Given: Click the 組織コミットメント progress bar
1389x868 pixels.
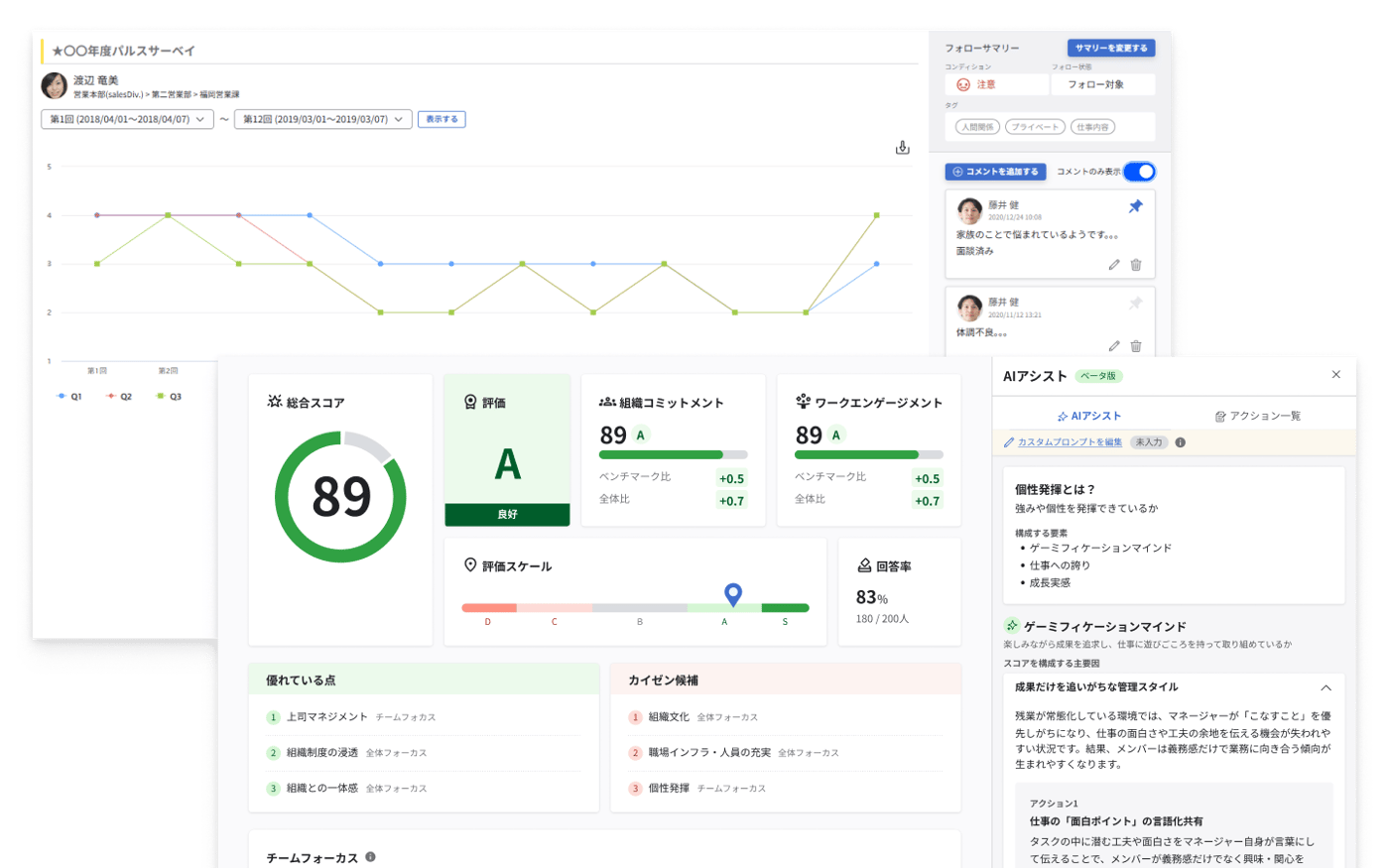Looking at the screenshot, I should tap(674, 455).
